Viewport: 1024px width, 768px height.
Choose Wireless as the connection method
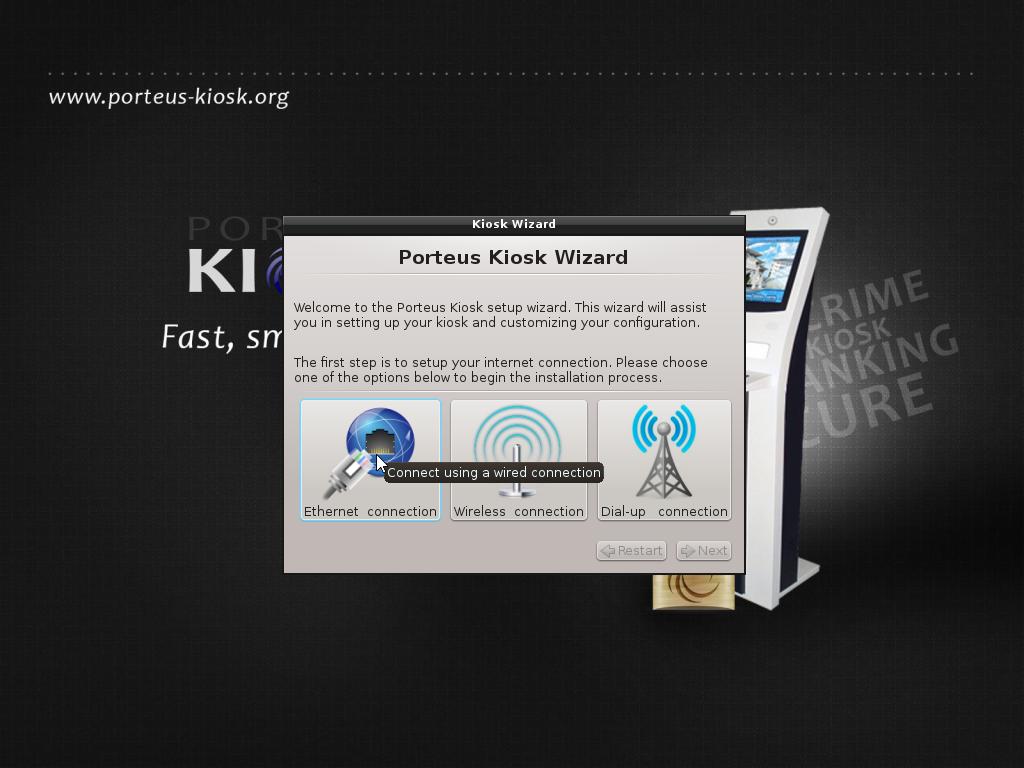coord(518,460)
